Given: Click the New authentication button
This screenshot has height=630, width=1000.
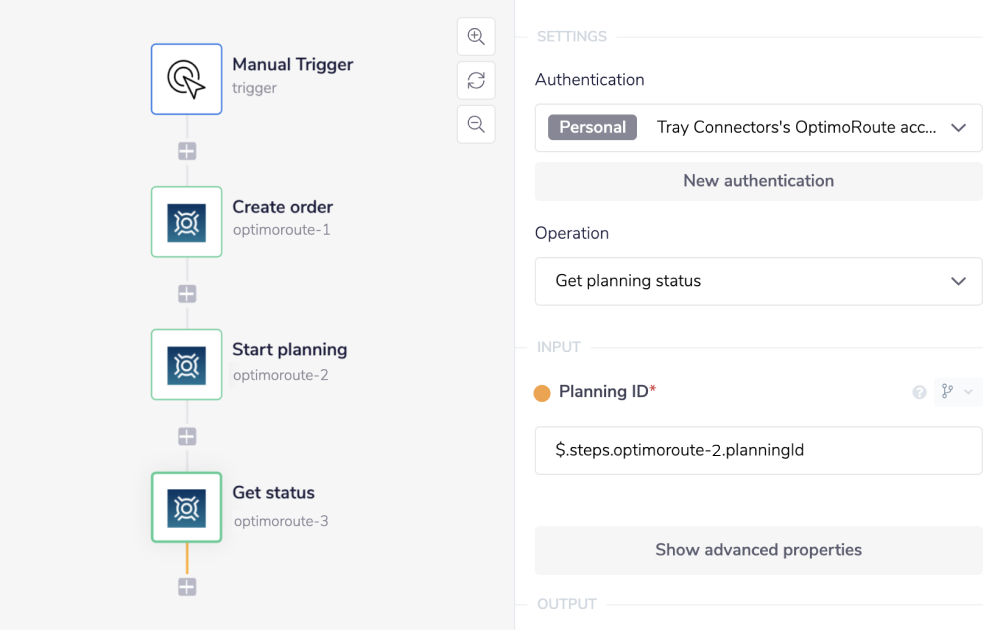Looking at the screenshot, I should point(758,181).
